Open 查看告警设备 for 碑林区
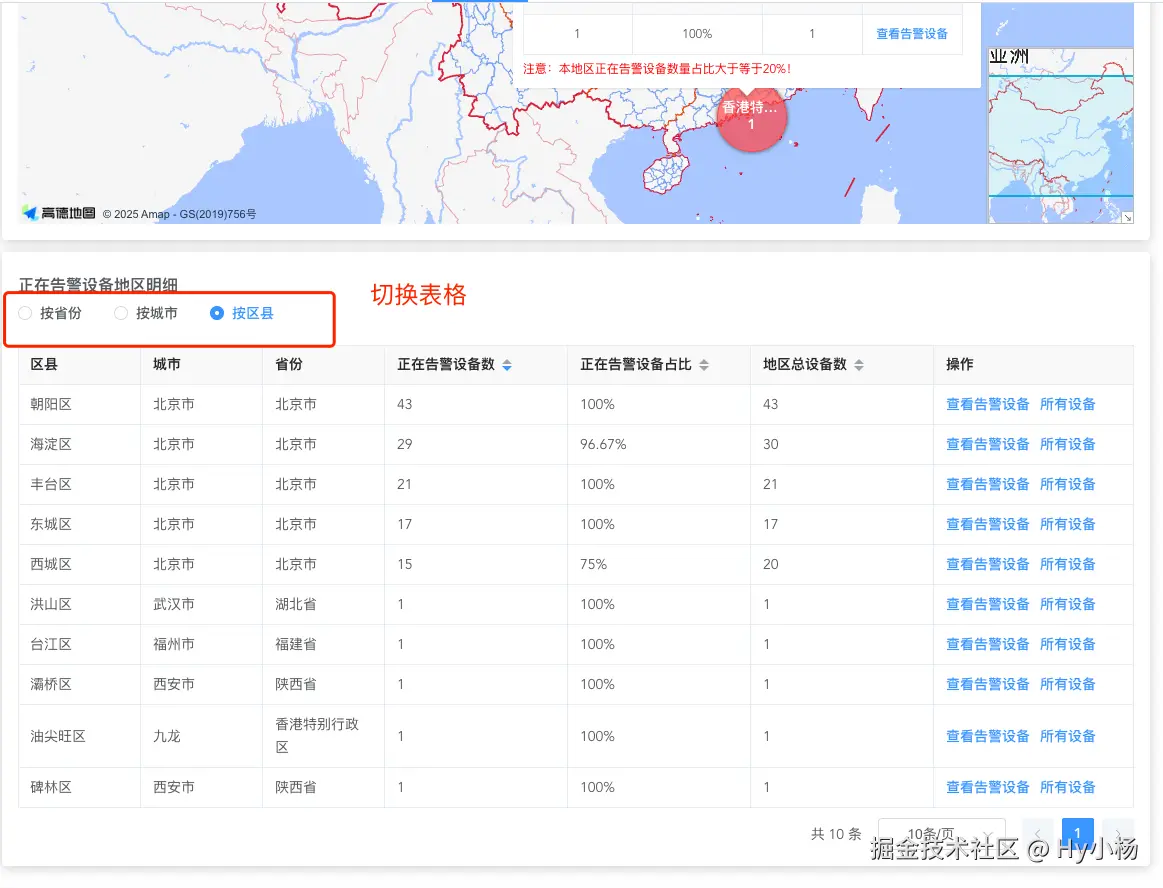The width and height of the screenshot is (1163, 888). pyautogui.click(x=987, y=788)
